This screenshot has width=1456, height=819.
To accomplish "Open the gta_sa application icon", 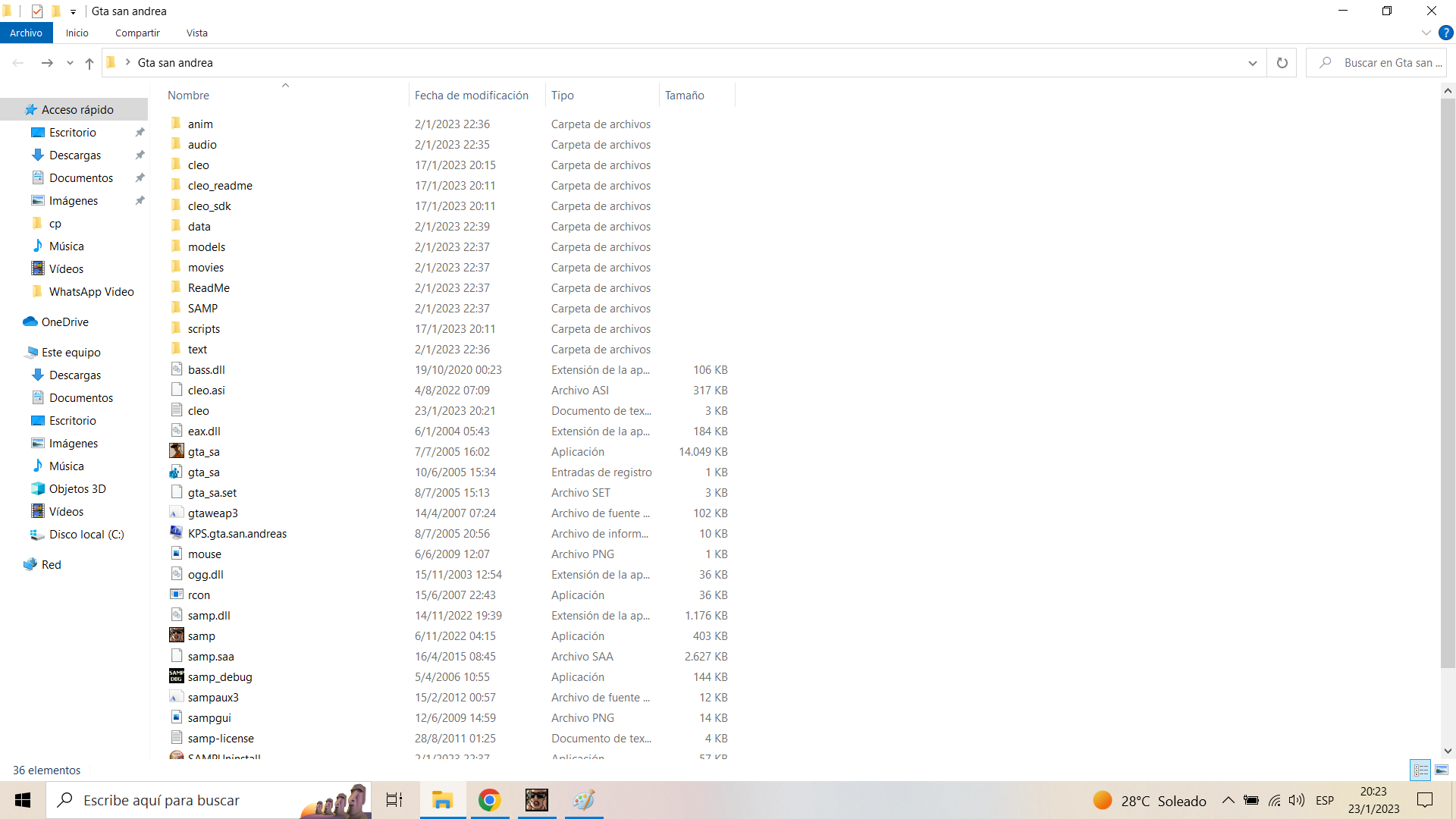I will 177,451.
